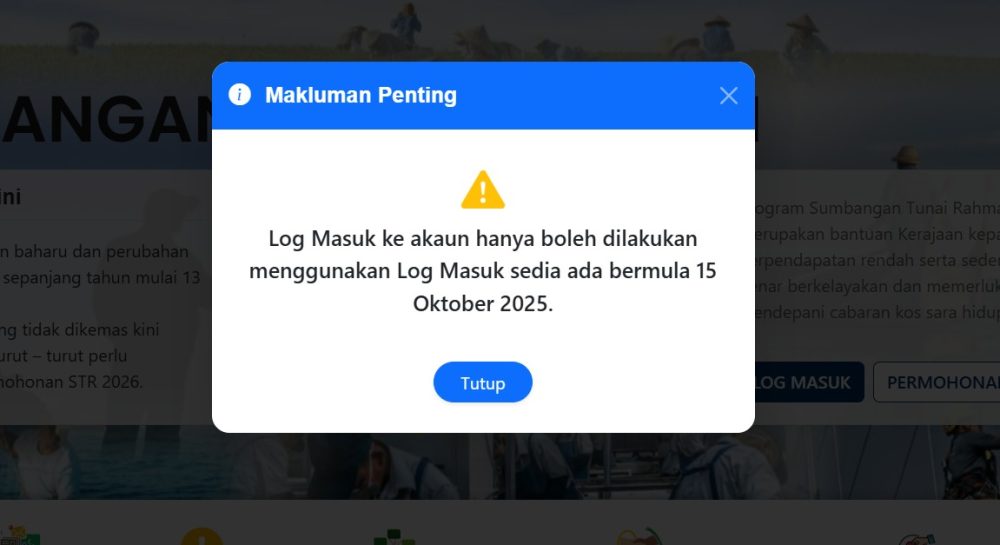Click the Sumbangan Tunai Rahmah description paragraph

tap(877, 260)
